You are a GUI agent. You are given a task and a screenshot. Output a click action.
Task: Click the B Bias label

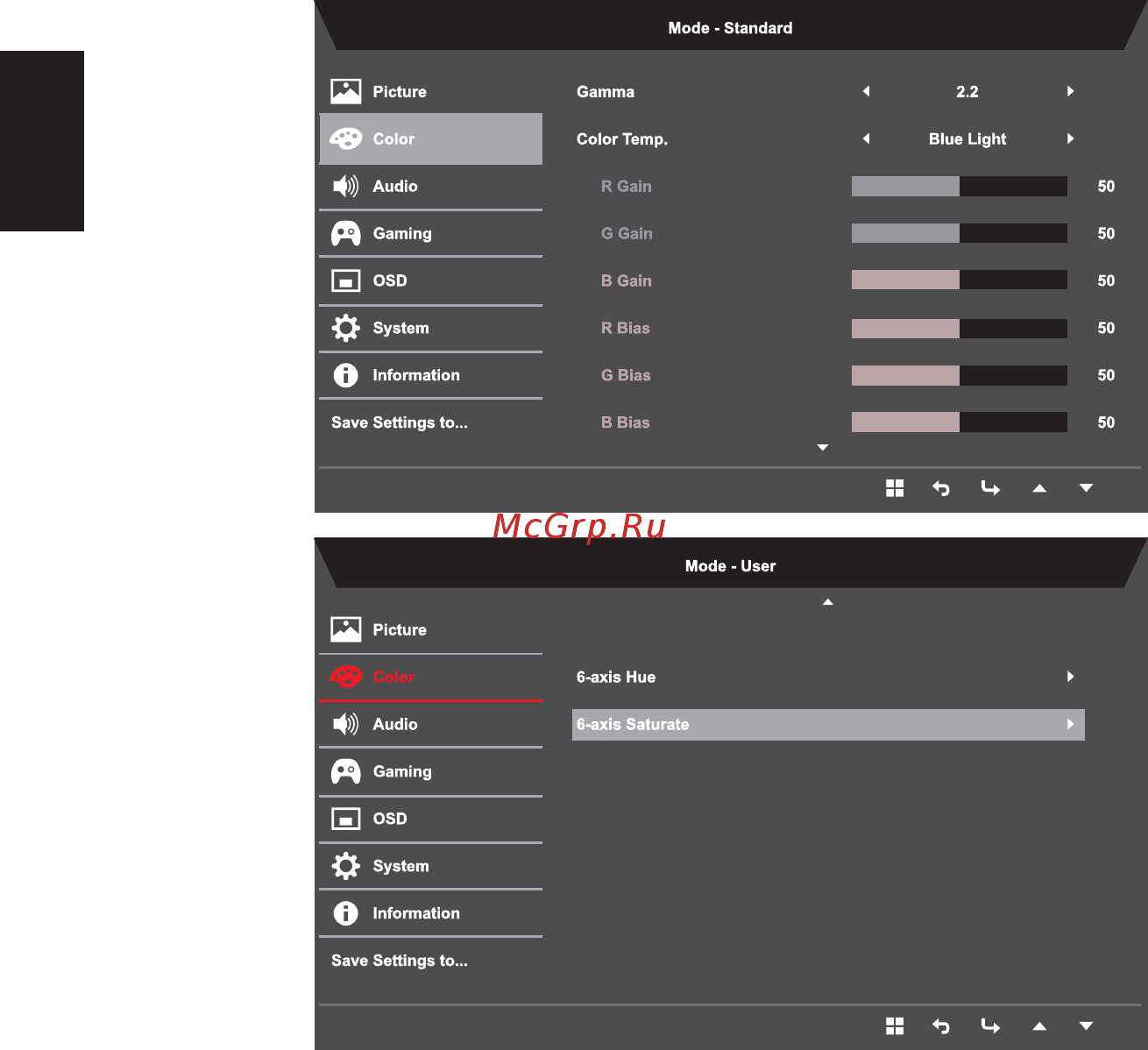626,422
